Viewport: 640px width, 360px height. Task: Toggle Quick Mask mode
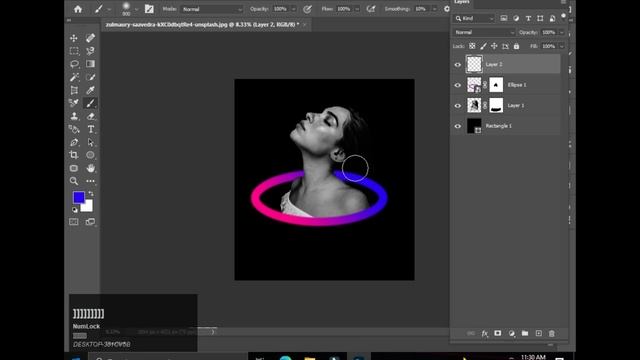74,222
